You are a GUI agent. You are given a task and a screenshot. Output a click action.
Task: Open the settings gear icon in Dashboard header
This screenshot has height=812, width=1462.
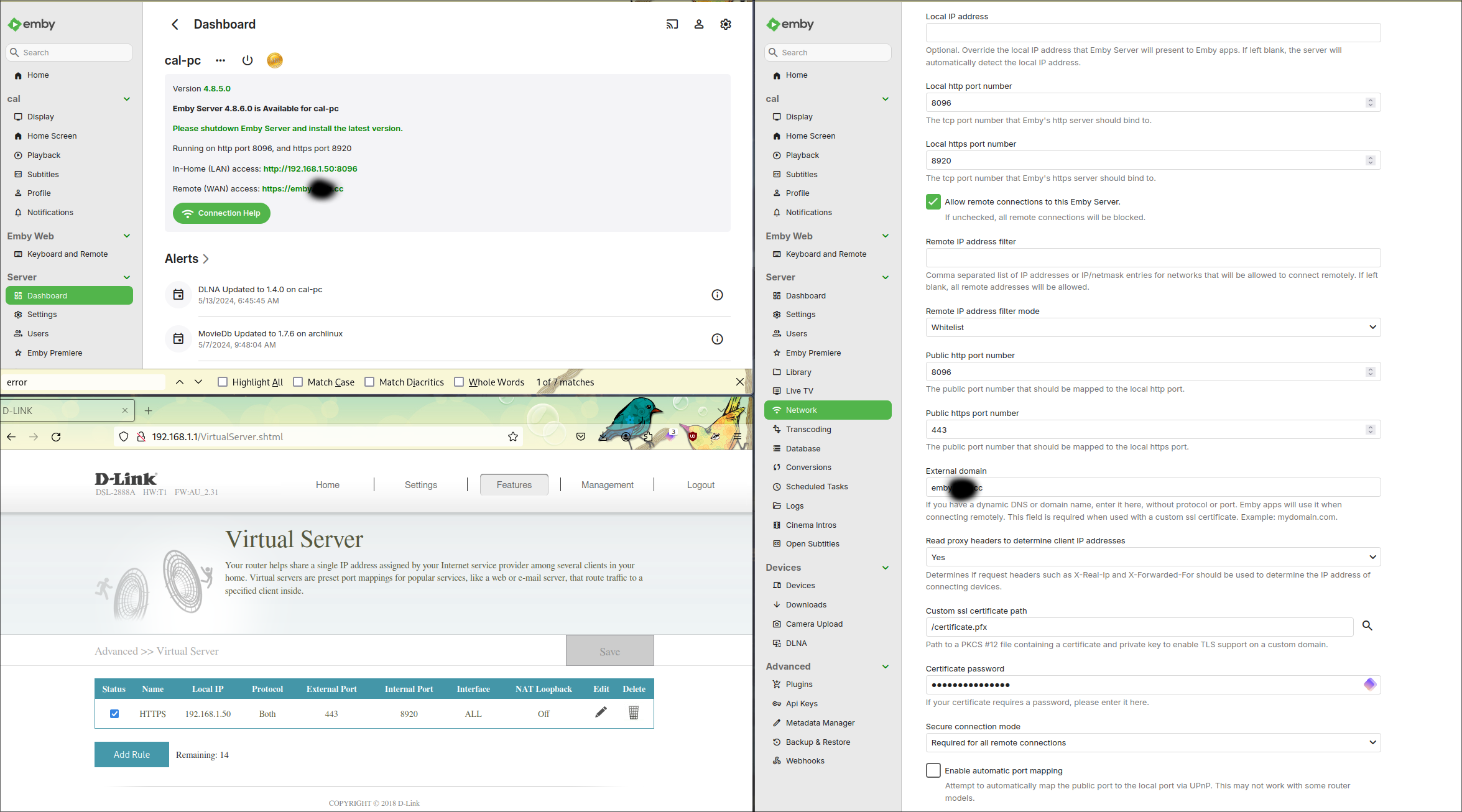[726, 24]
